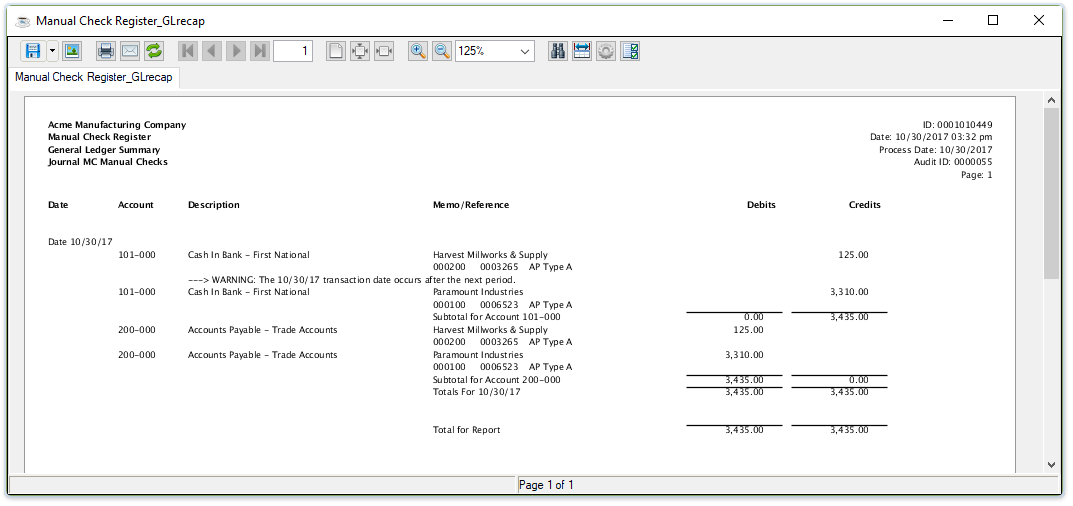Click the 'Process Date: 10/30/2017' text
Viewport: 1073px width, 506px height.
point(935,149)
